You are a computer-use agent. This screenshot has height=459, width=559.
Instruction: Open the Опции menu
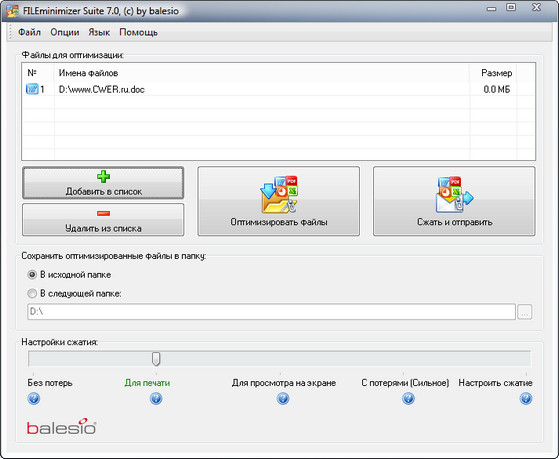[65, 32]
